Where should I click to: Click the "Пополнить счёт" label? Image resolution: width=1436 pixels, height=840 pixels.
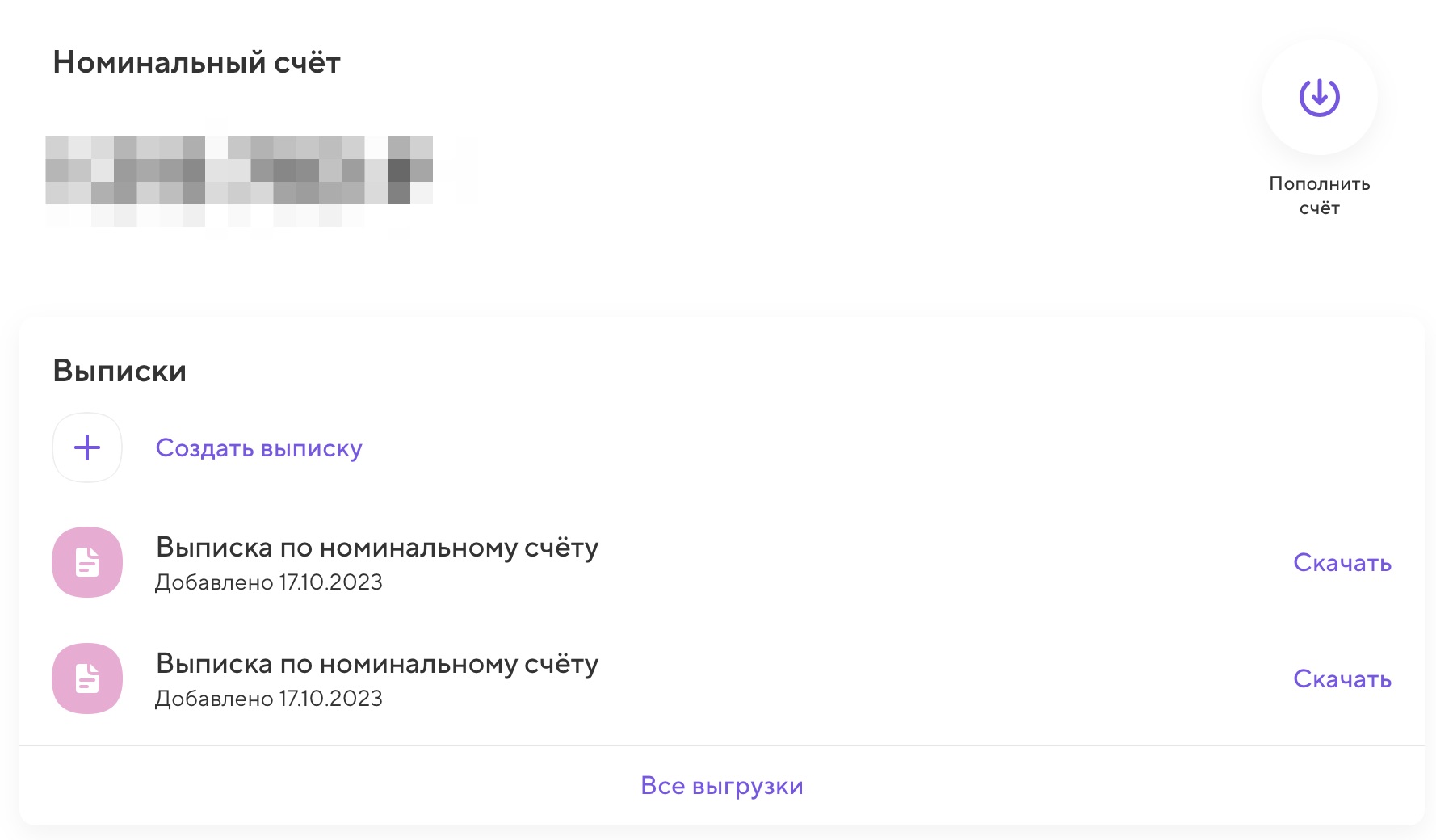1319,195
